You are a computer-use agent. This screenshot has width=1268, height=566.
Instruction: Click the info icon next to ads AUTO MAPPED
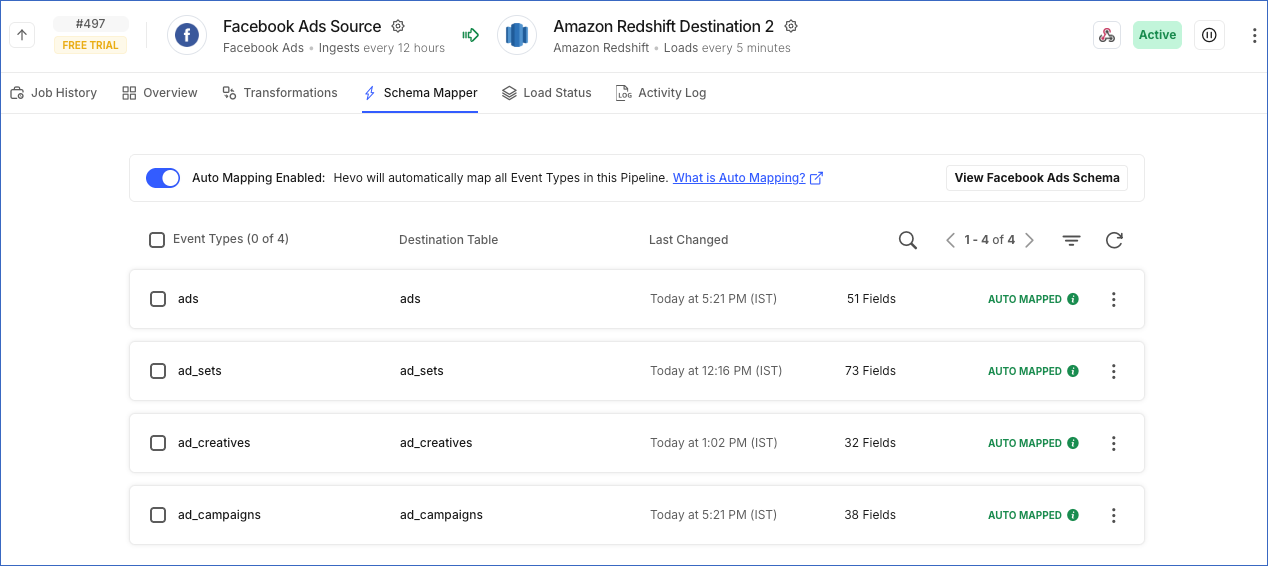tap(1073, 299)
